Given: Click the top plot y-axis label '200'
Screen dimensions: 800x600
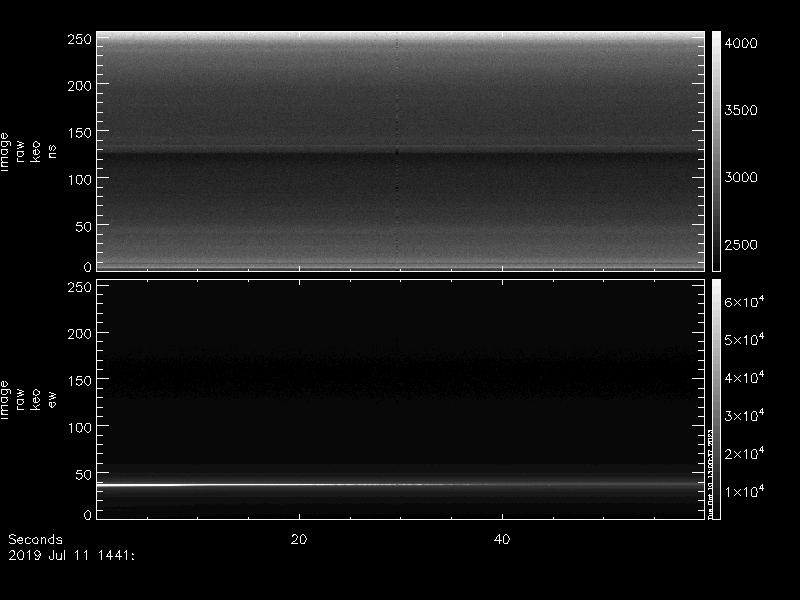Looking at the screenshot, I should (80, 86).
